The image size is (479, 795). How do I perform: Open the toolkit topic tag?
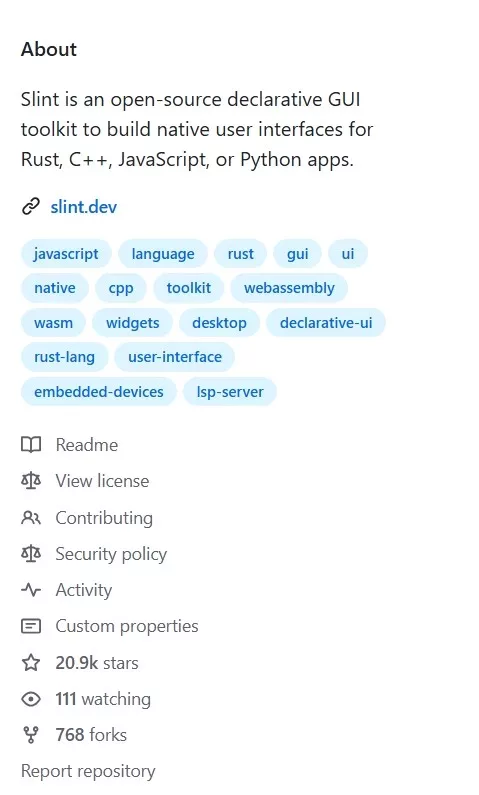pos(189,288)
